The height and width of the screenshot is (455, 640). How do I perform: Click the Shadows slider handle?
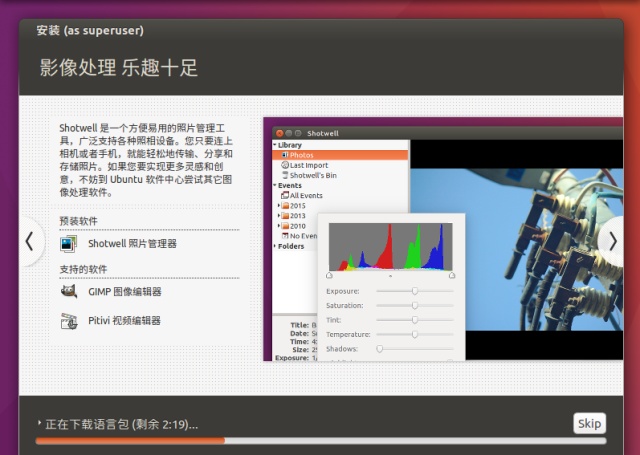coord(380,349)
